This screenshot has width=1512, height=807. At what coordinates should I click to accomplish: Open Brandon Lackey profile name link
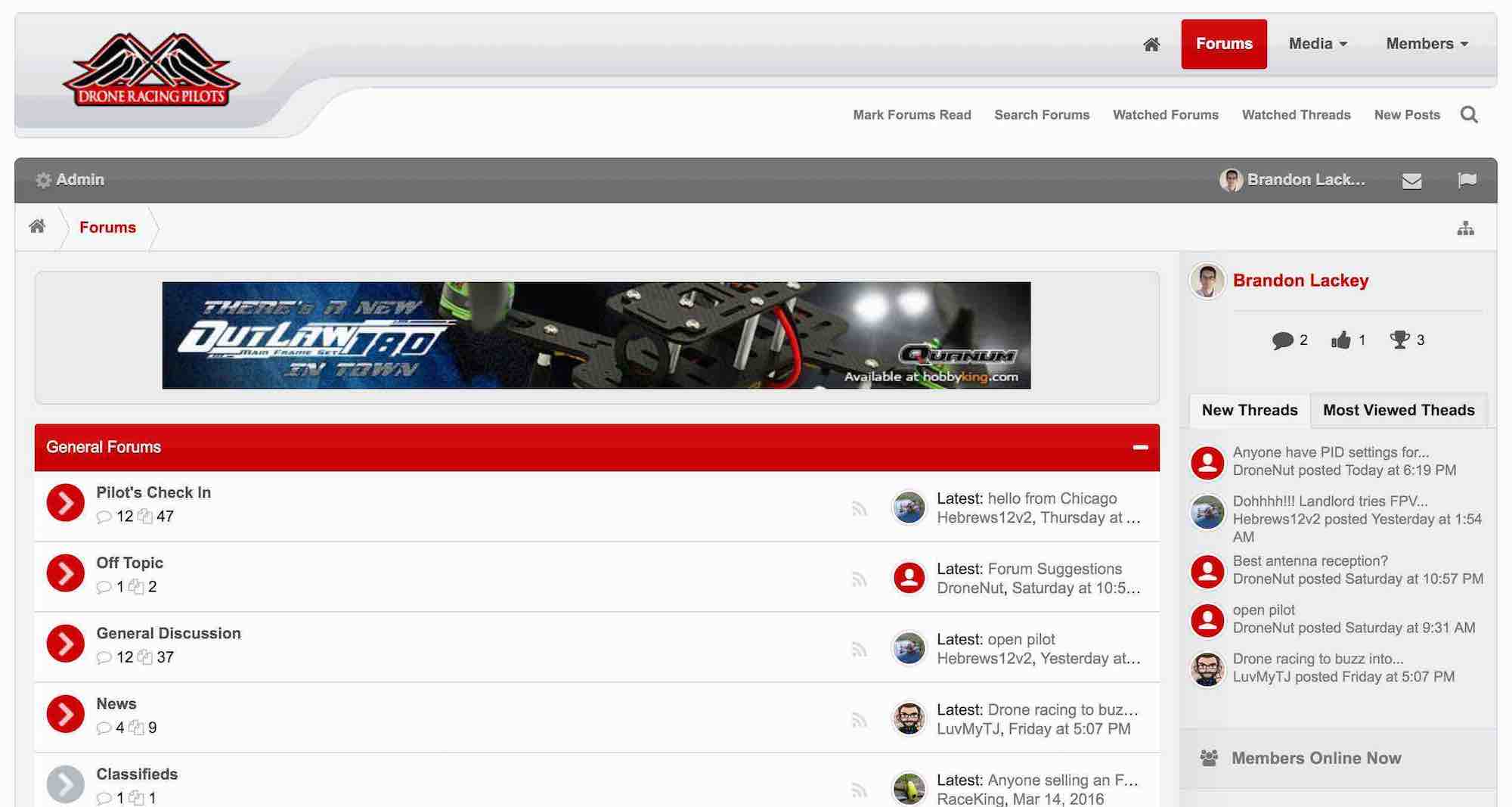[1300, 281]
